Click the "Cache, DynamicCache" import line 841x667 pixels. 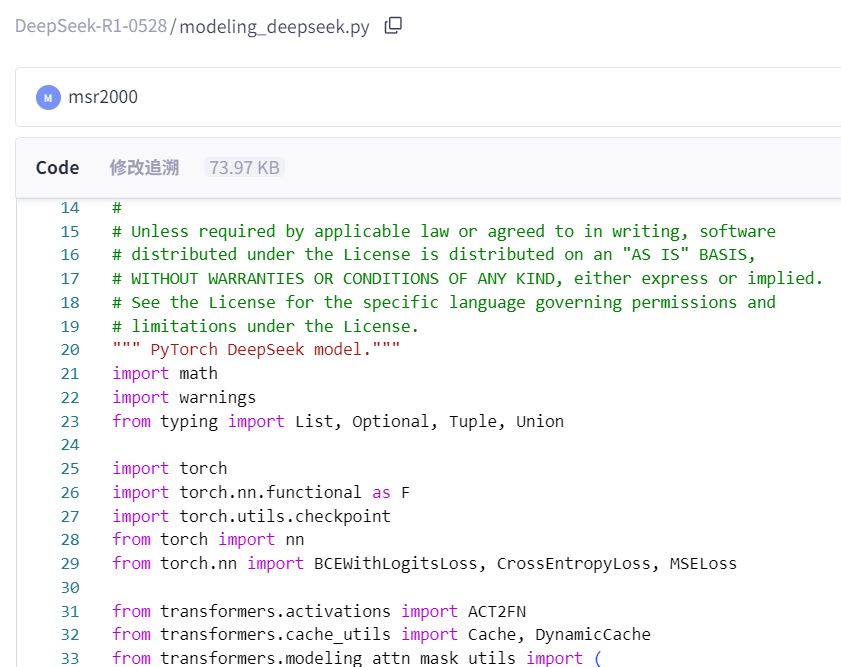tap(381, 634)
